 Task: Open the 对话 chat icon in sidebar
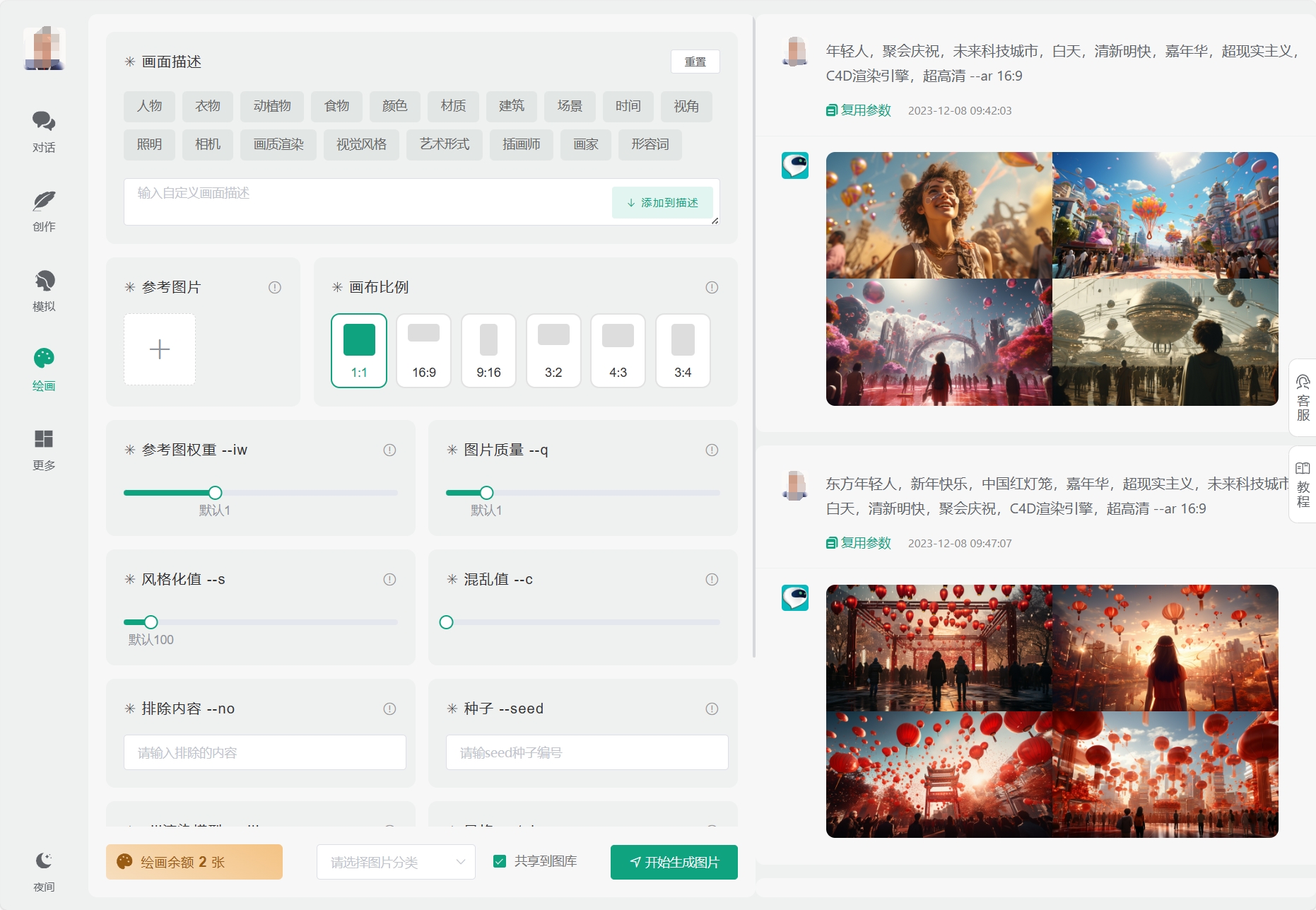click(x=44, y=122)
